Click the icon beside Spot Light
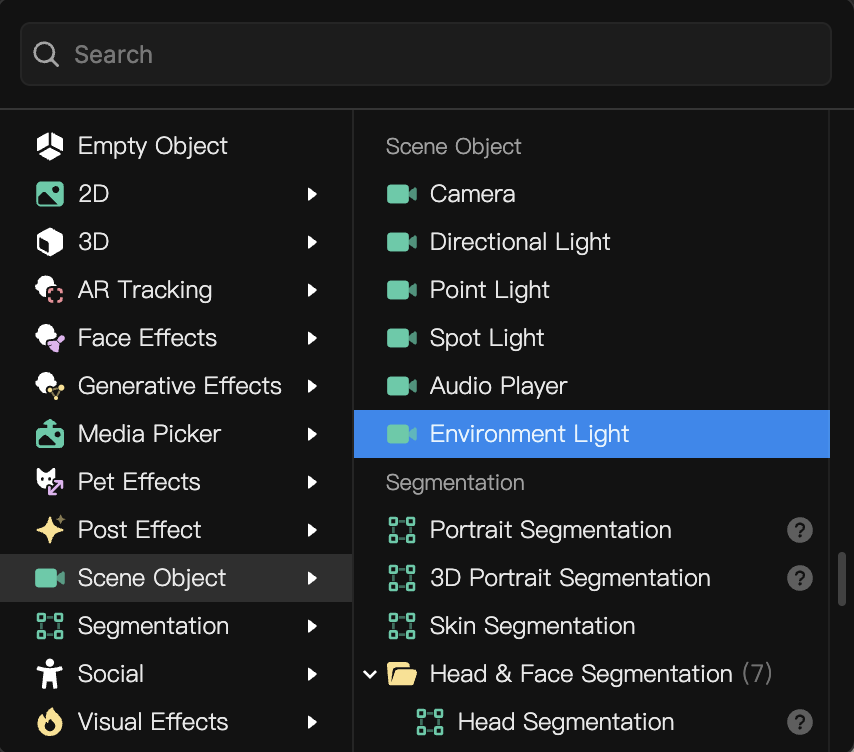The width and height of the screenshot is (854, 752). coord(402,338)
